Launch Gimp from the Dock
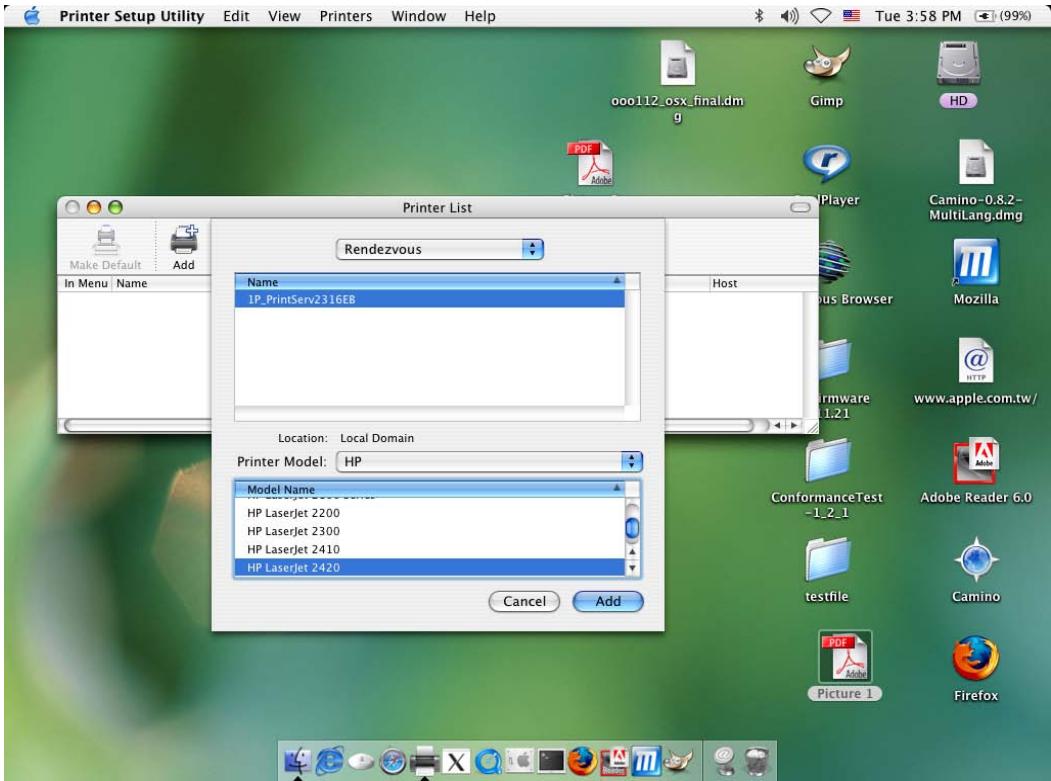 [678, 761]
